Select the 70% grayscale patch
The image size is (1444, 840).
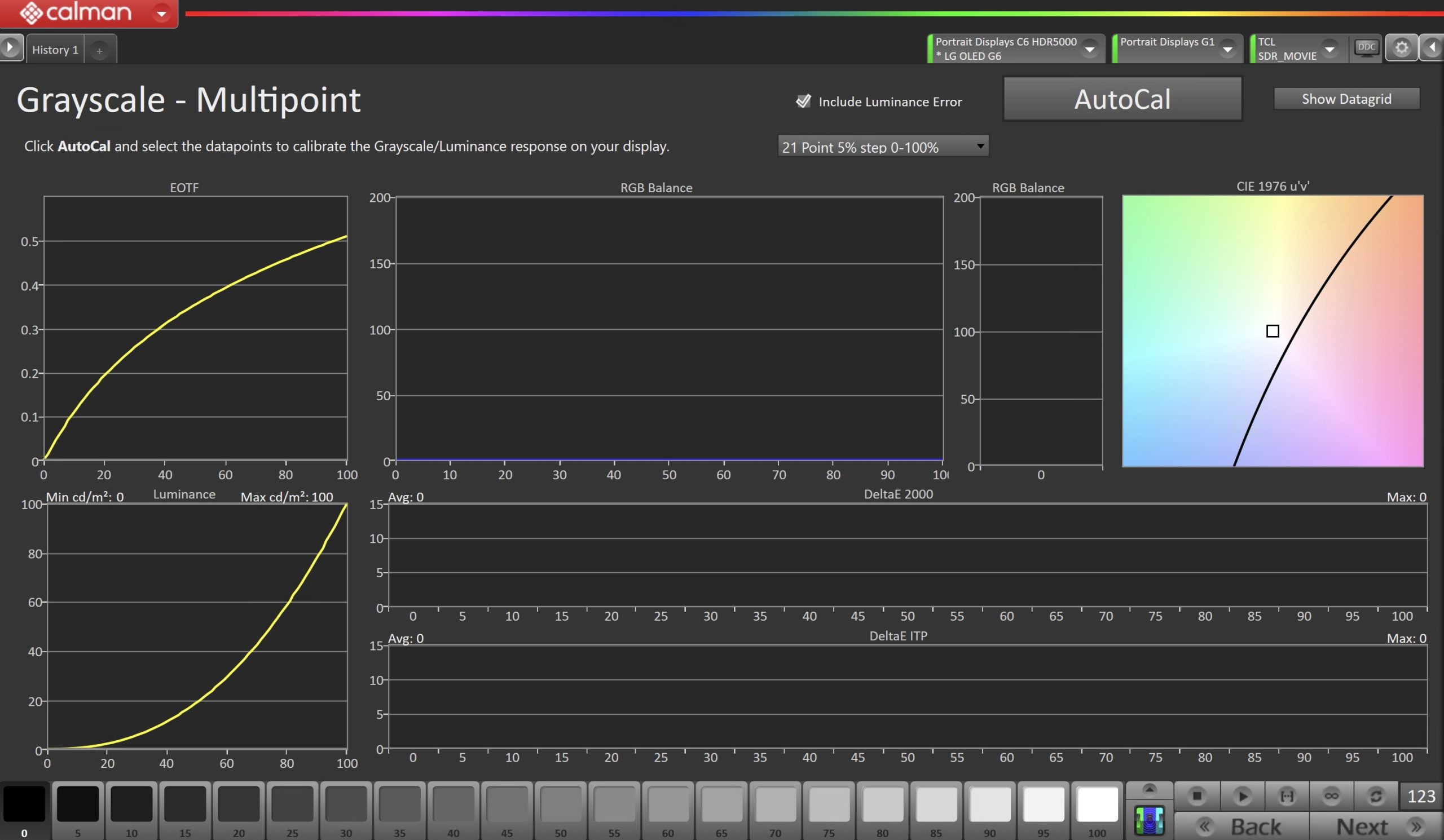pyautogui.click(x=775, y=810)
